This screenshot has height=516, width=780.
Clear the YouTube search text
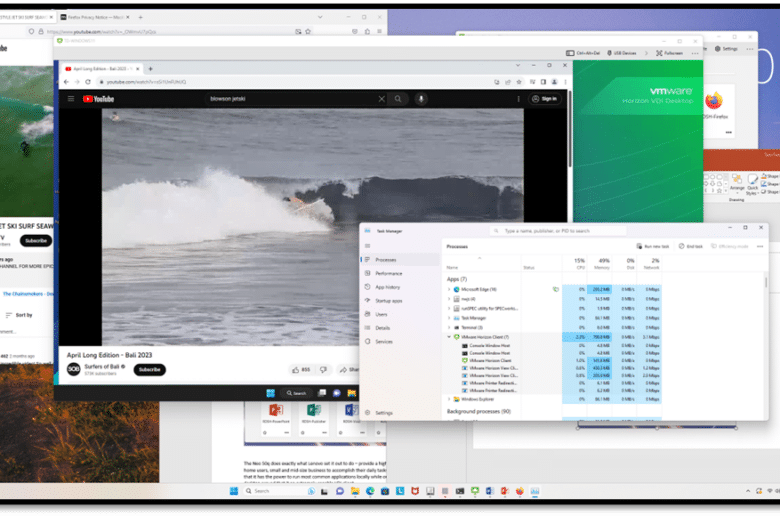click(382, 99)
